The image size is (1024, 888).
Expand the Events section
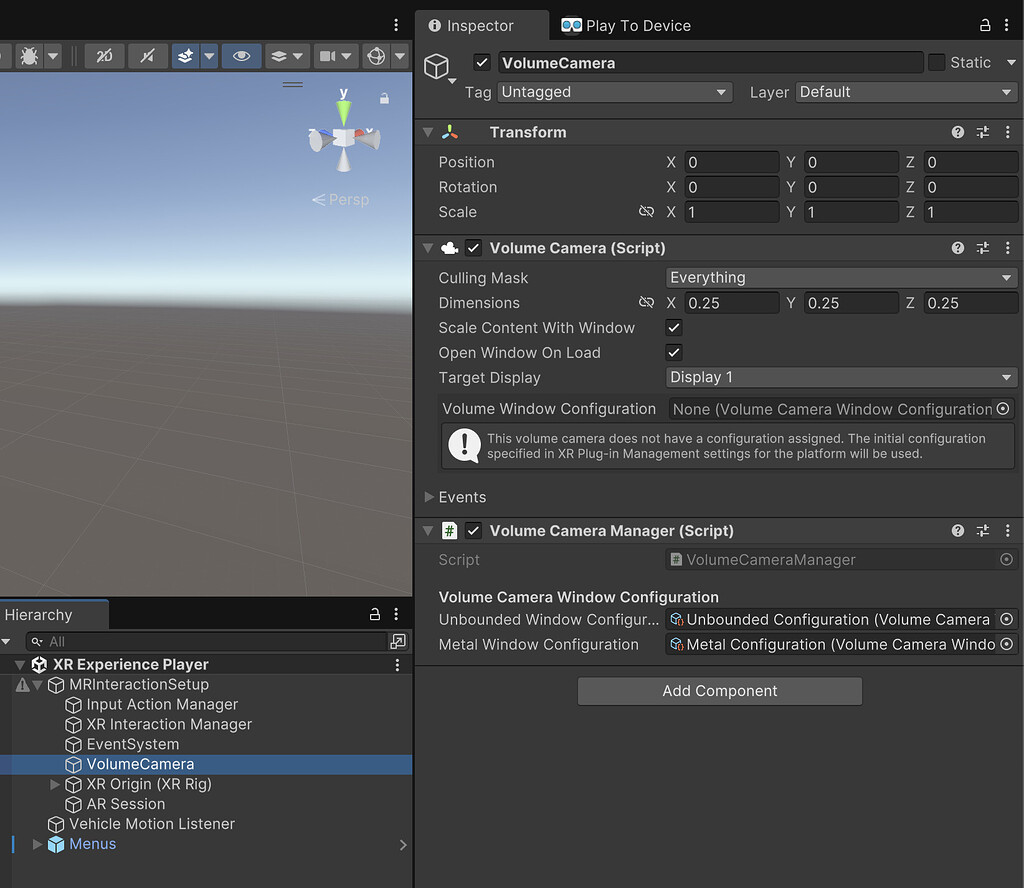pyautogui.click(x=428, y=496)
